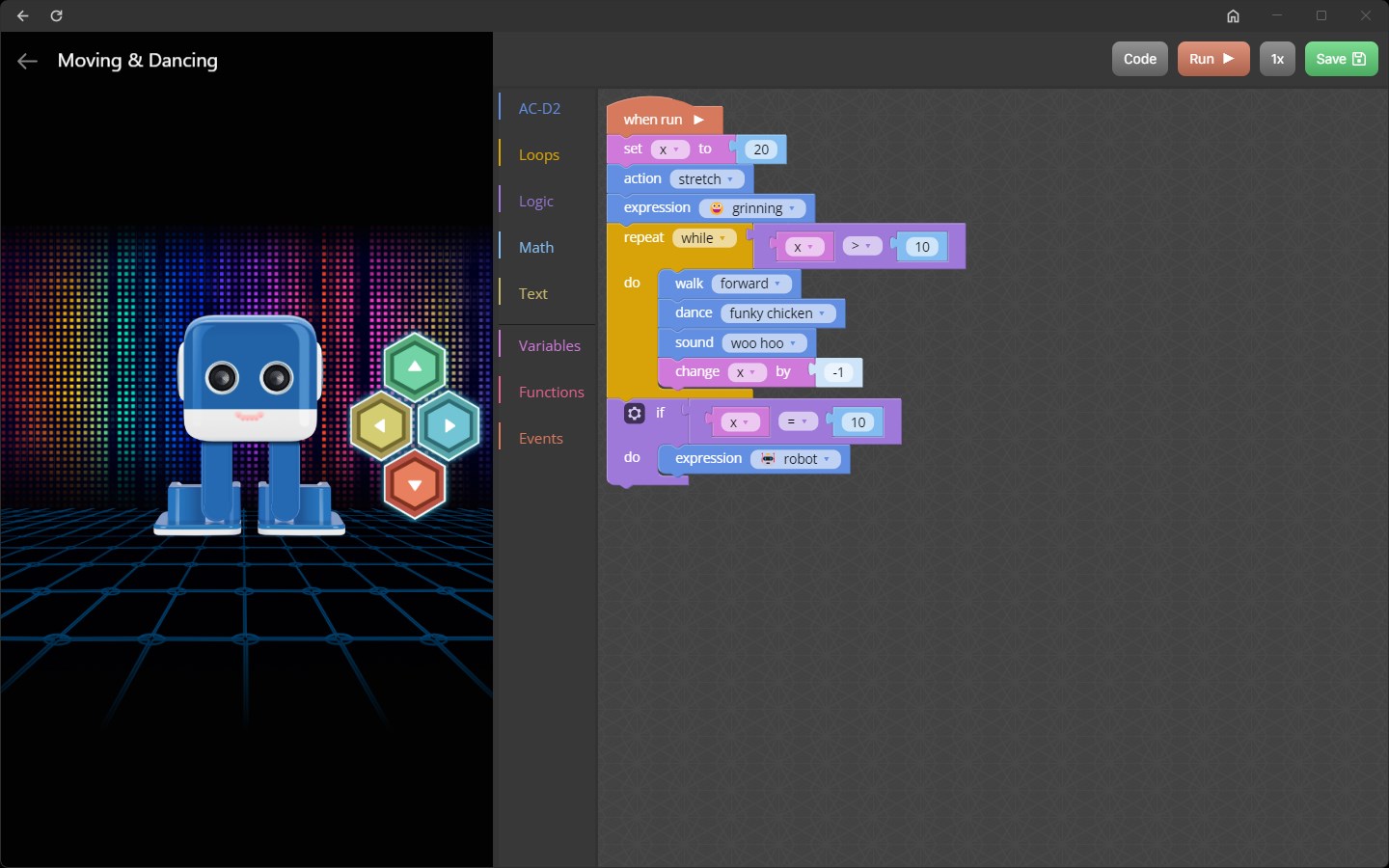Change the while condition on the repeat block
The height and width of the screenshot is (868, 1389).
705,237
